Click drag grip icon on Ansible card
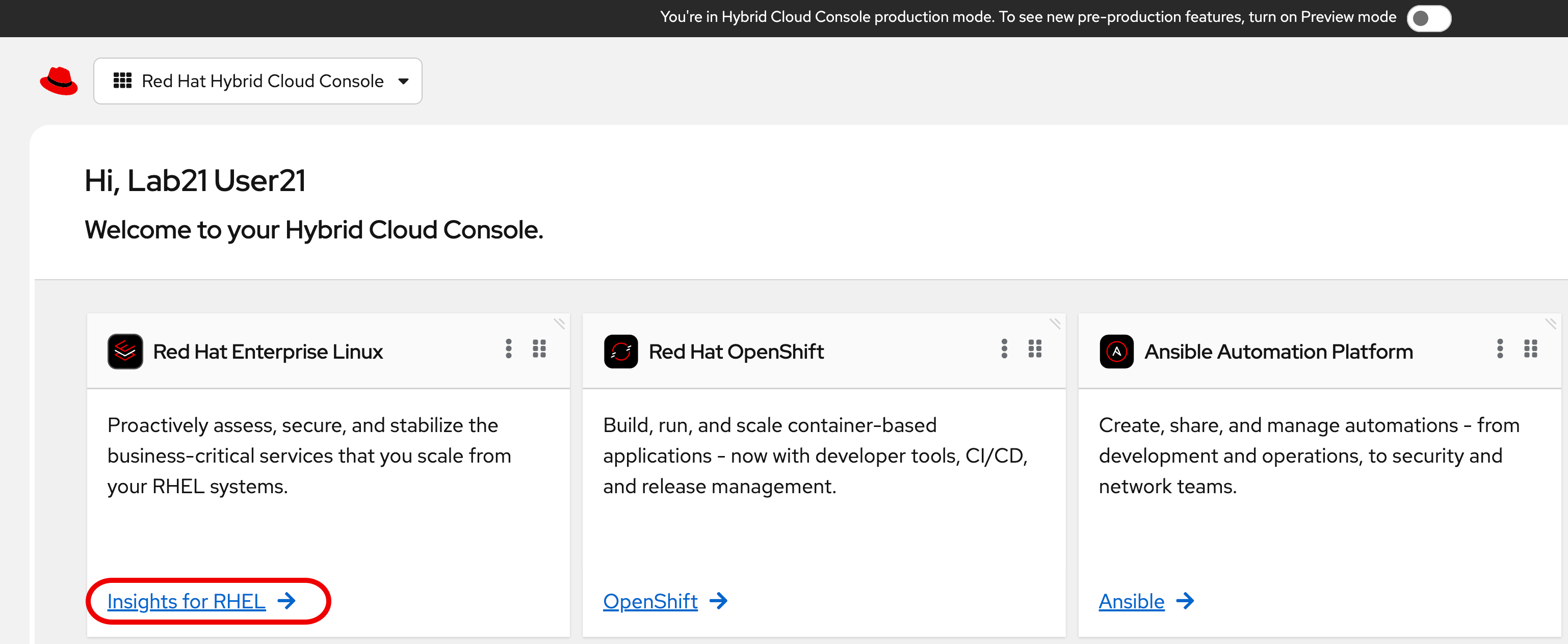Viewport: 1568px width, 644px height. [1531, 349]
